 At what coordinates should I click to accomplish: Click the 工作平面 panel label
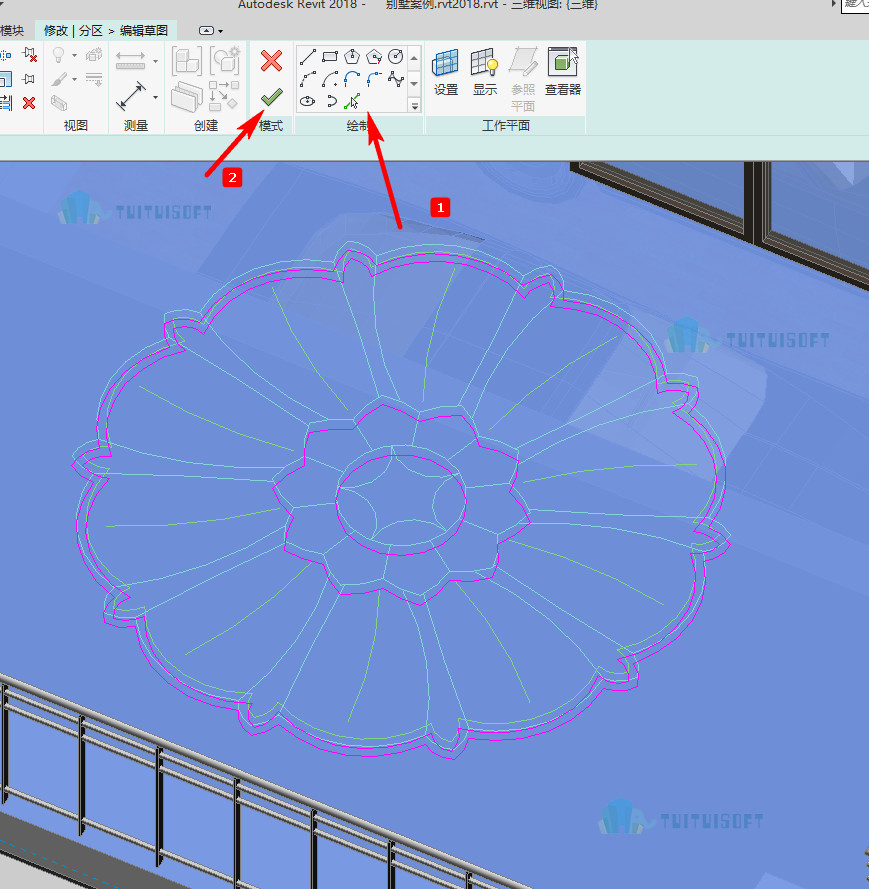506,126
